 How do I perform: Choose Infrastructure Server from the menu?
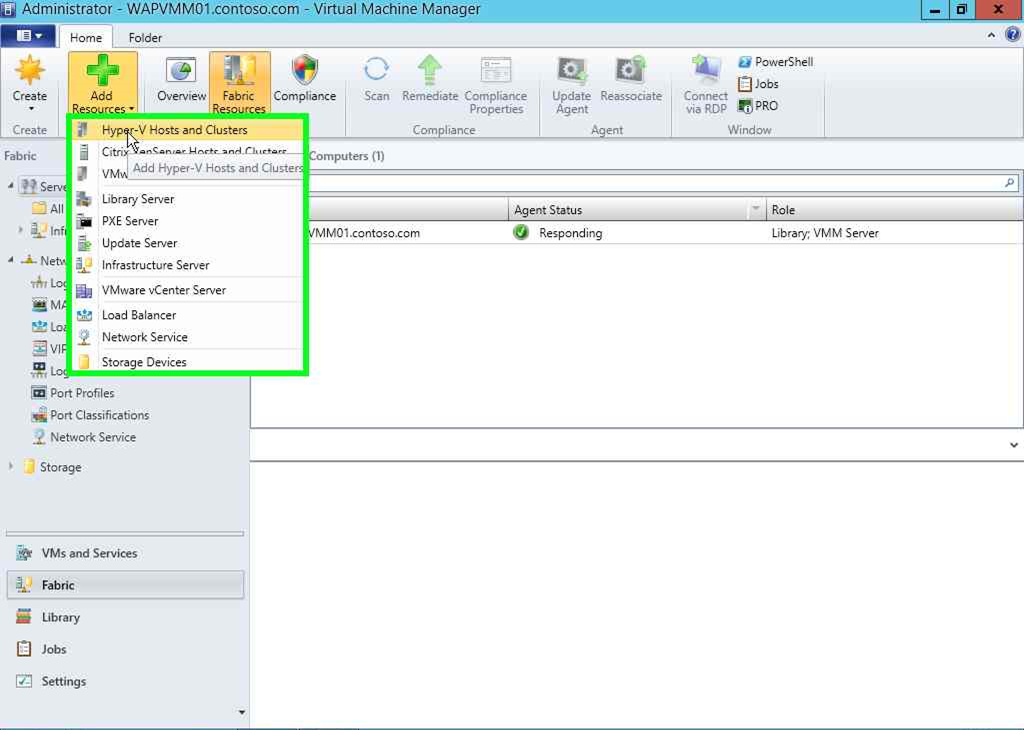tap(187, 265)
